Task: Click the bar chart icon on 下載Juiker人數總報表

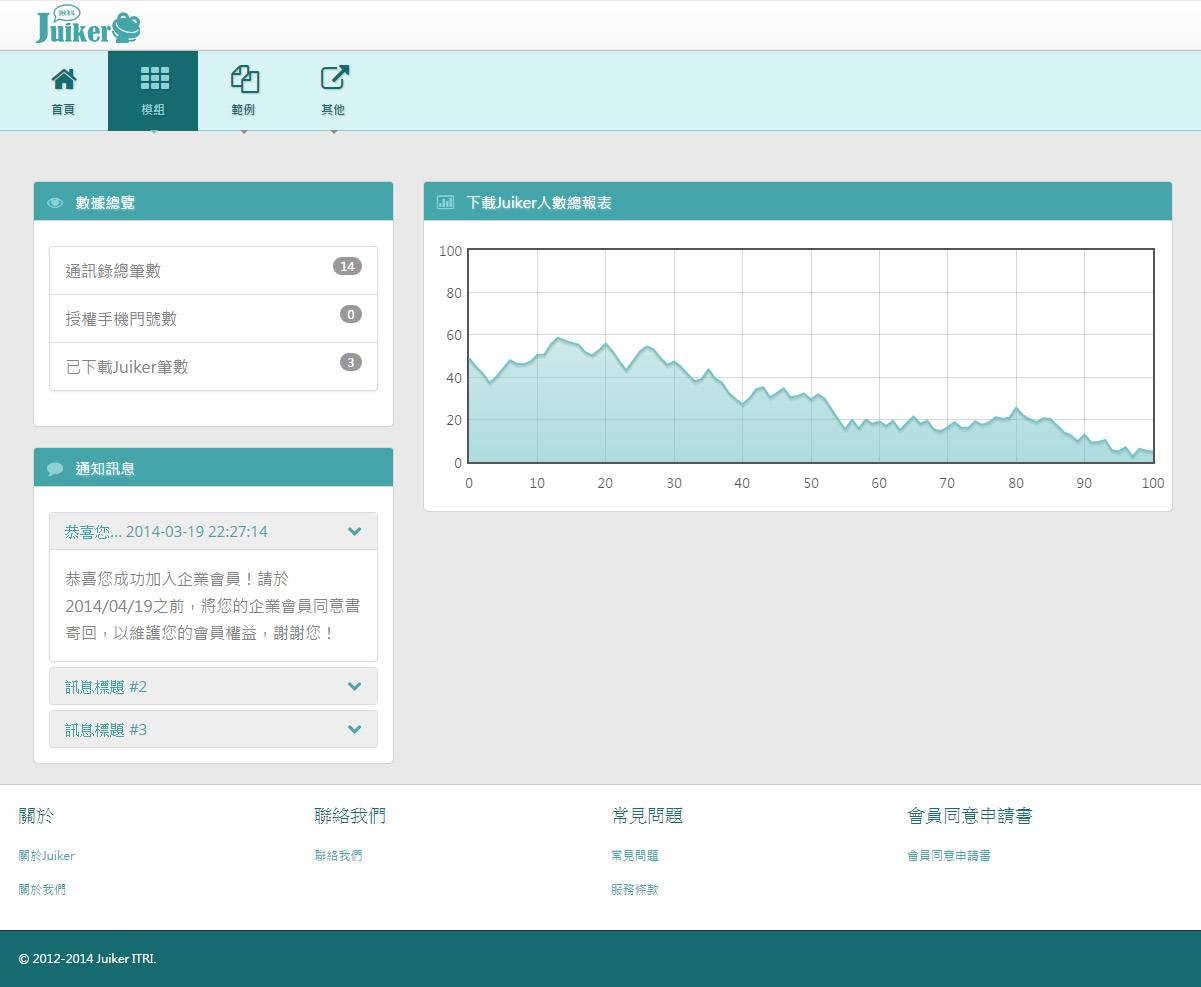Action: coord(444,201)
